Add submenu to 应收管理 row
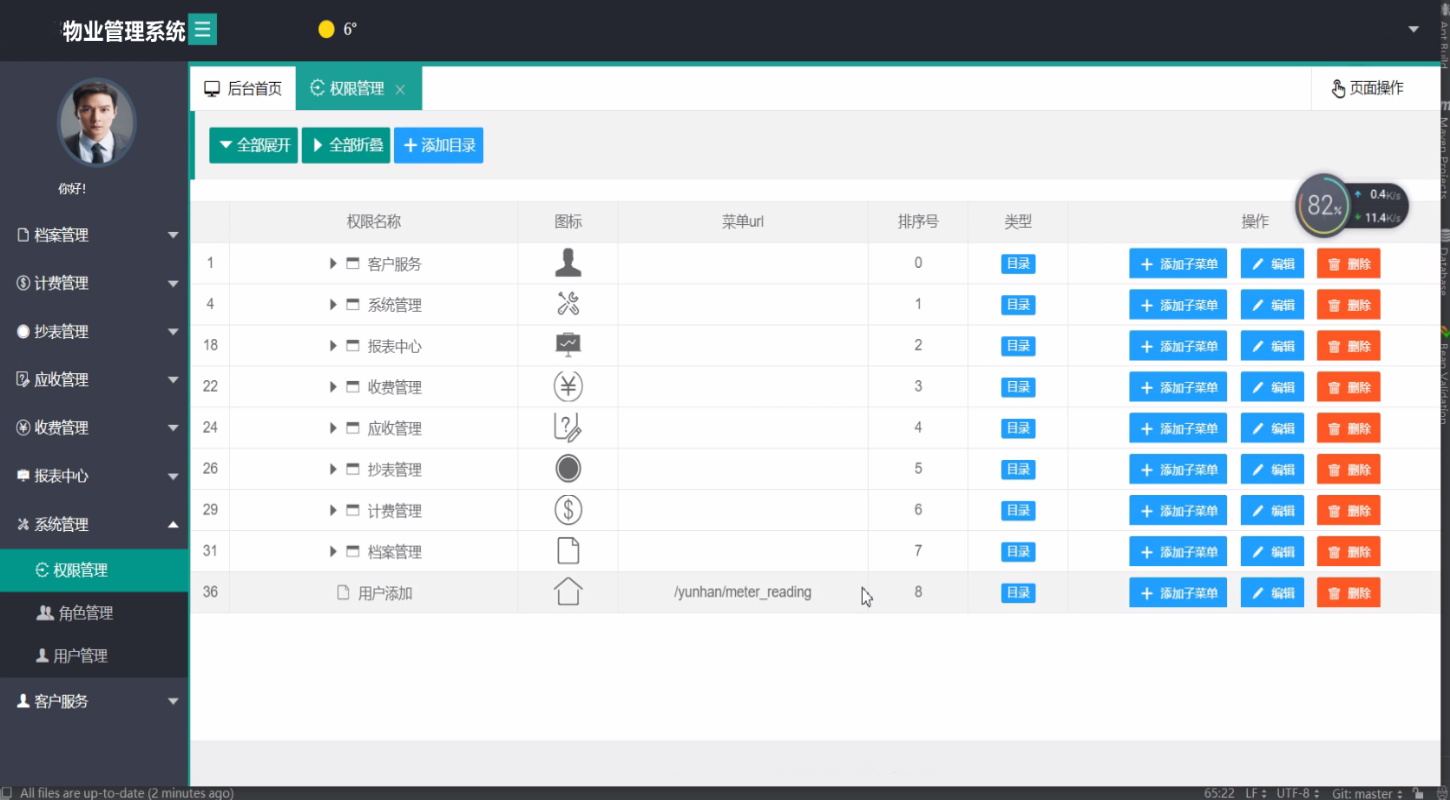This screenshot has height=800, width=1450. coord(1178,428)
